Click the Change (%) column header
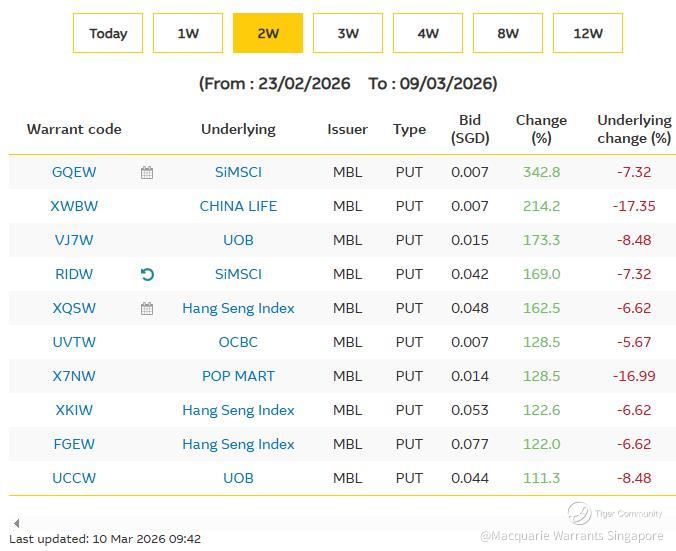The height and width of the screenshot is (551, 676). pos(541,129)
